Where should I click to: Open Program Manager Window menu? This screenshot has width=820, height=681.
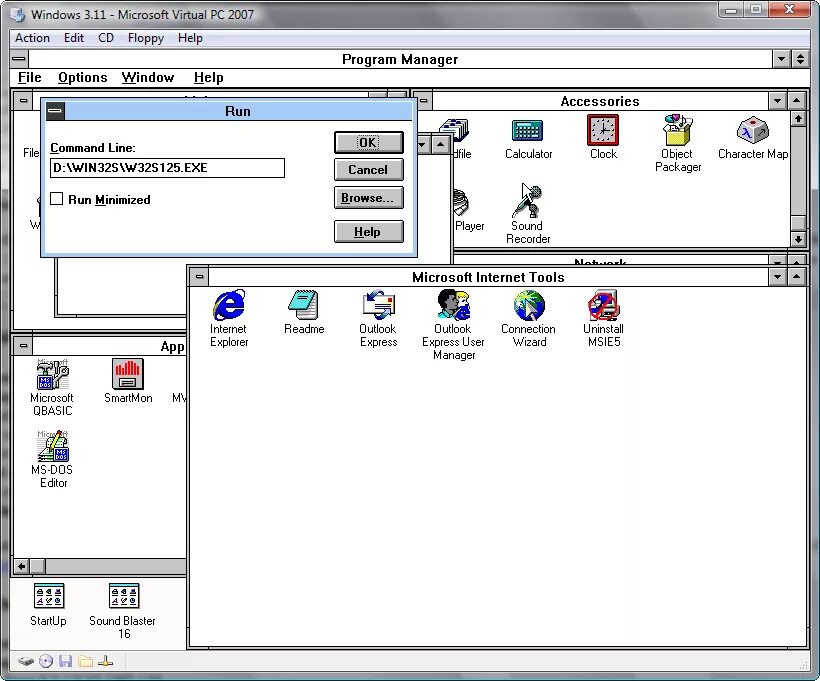[148, 77]
